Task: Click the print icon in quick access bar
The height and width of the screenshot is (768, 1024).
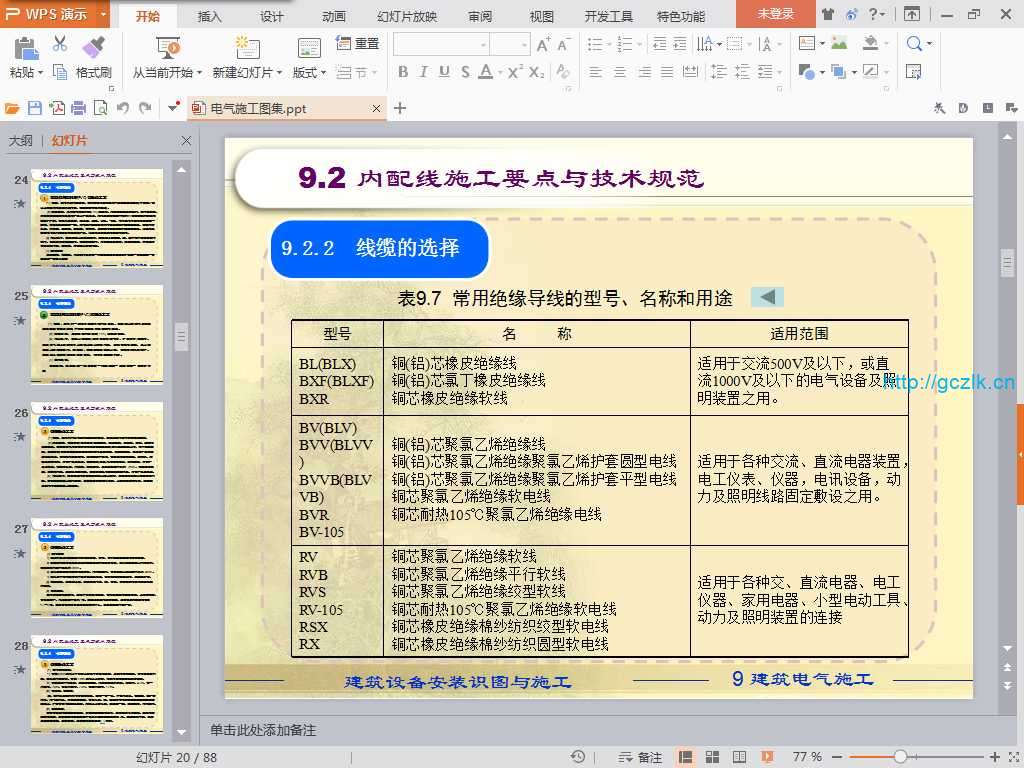Action: point(79,108)
